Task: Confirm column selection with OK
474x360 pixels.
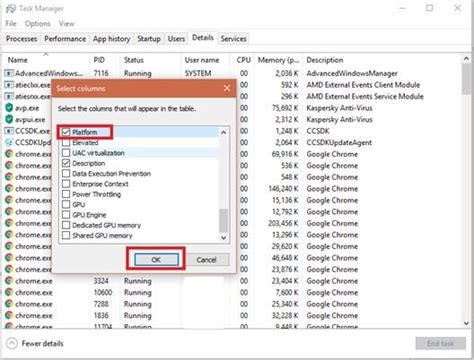Action: point(156,259)
